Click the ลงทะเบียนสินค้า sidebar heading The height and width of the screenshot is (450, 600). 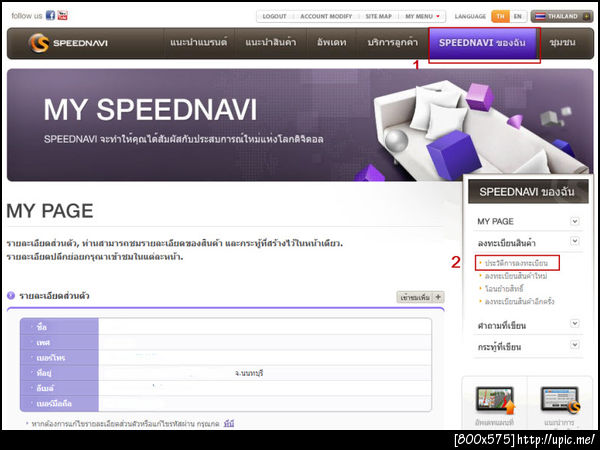tap(506, 243)
